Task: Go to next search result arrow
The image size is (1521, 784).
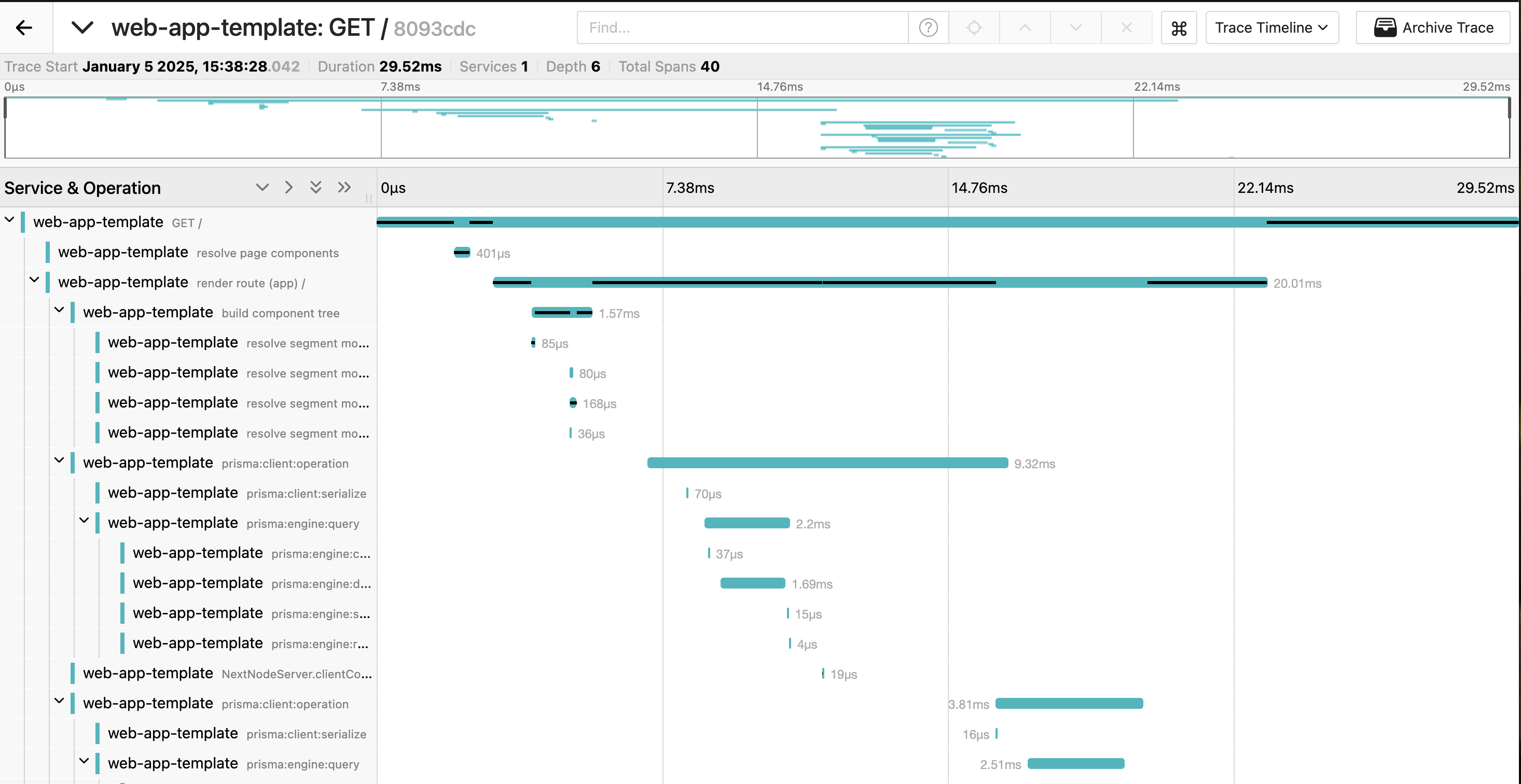Action: point(1076,28)
